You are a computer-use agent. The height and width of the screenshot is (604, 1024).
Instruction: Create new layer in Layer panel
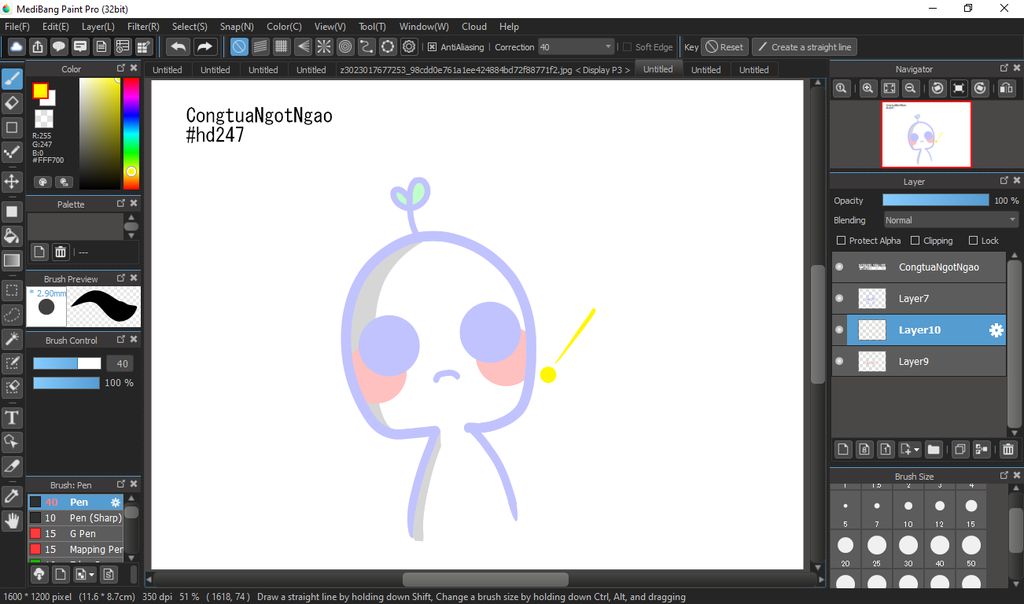[843, 449]
